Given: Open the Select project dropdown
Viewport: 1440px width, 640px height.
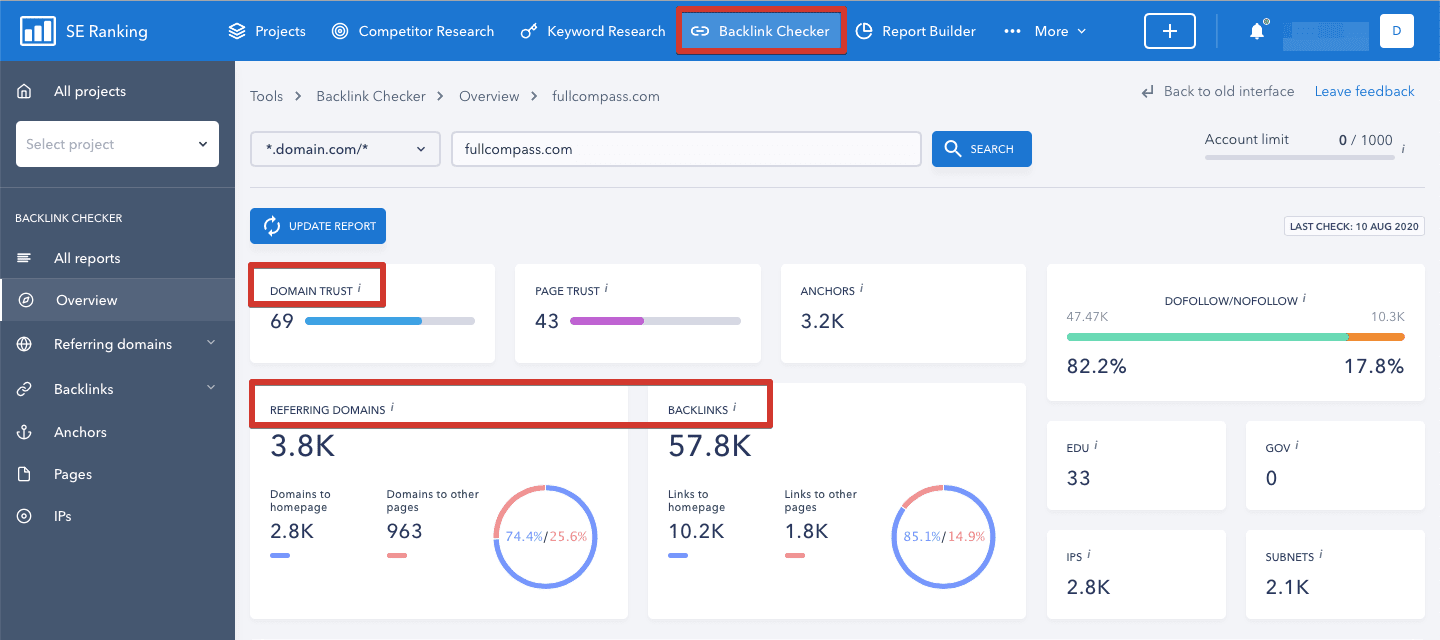Looking at the screenshot, I should [x=117, y=144].
